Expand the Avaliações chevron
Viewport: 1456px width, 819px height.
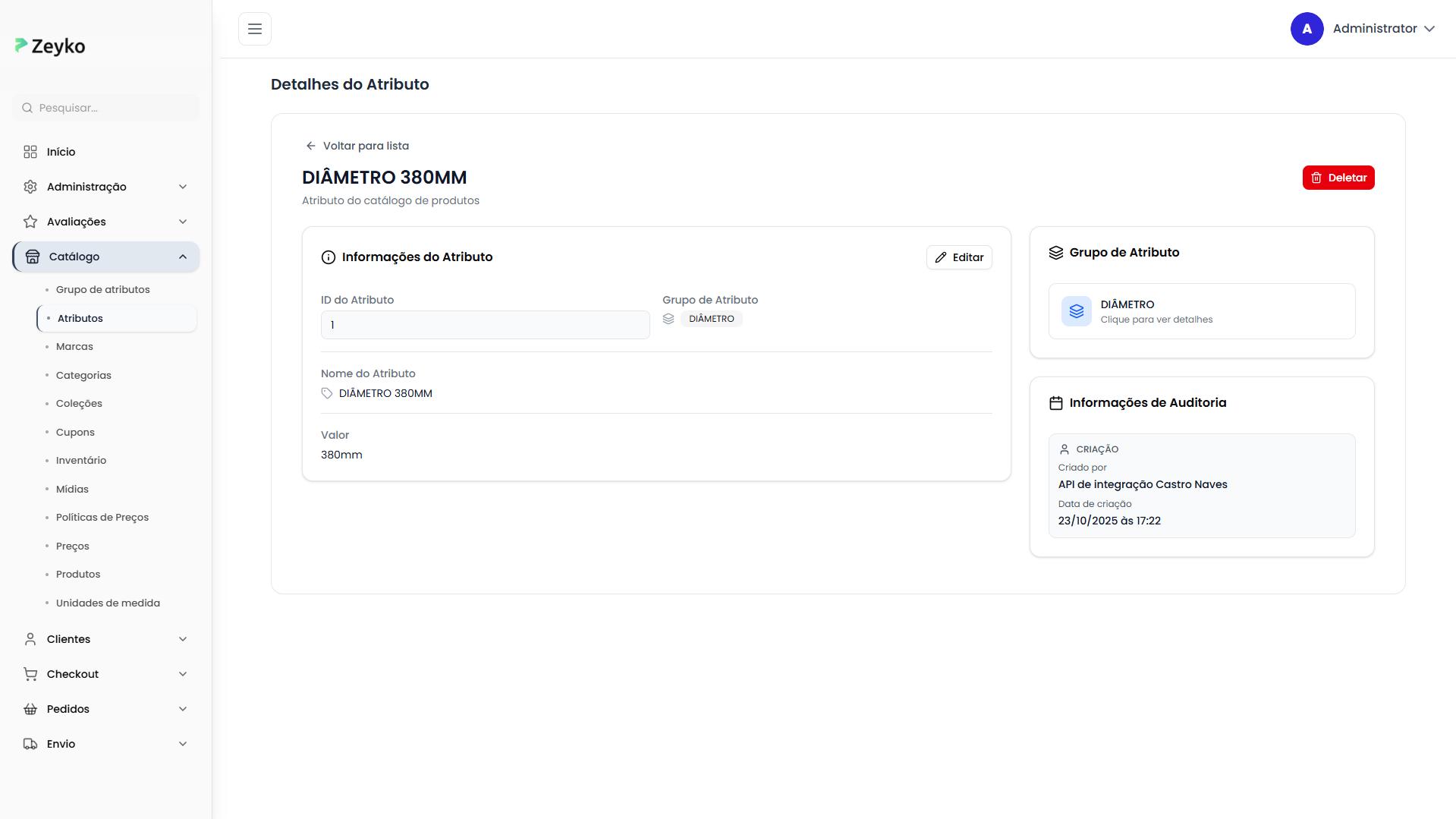click(x=183, y=222)
